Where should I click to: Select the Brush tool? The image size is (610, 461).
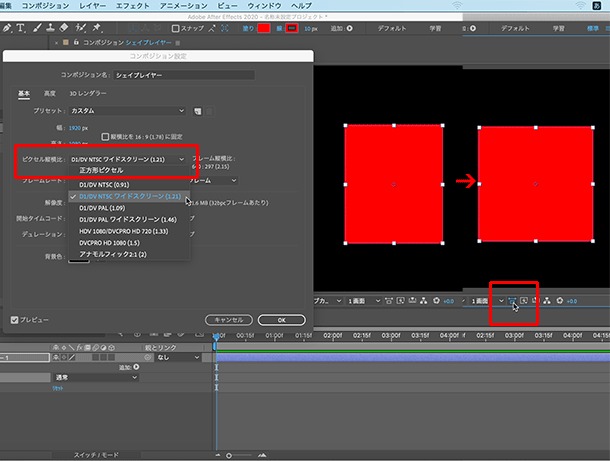click(x=37, y=28)
